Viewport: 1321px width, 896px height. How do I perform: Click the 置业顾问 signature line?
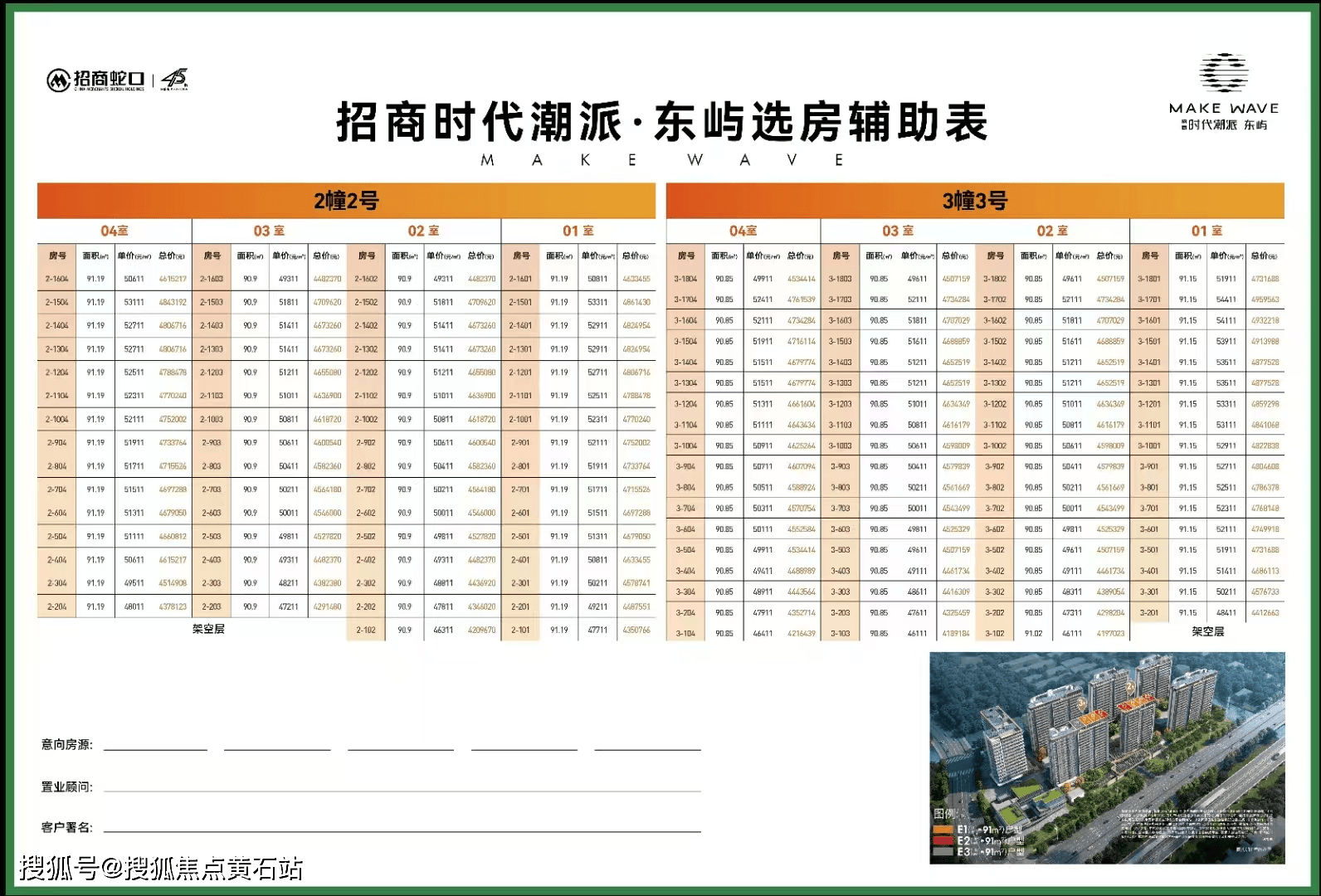pyautogui.click(x=402, y=787)
